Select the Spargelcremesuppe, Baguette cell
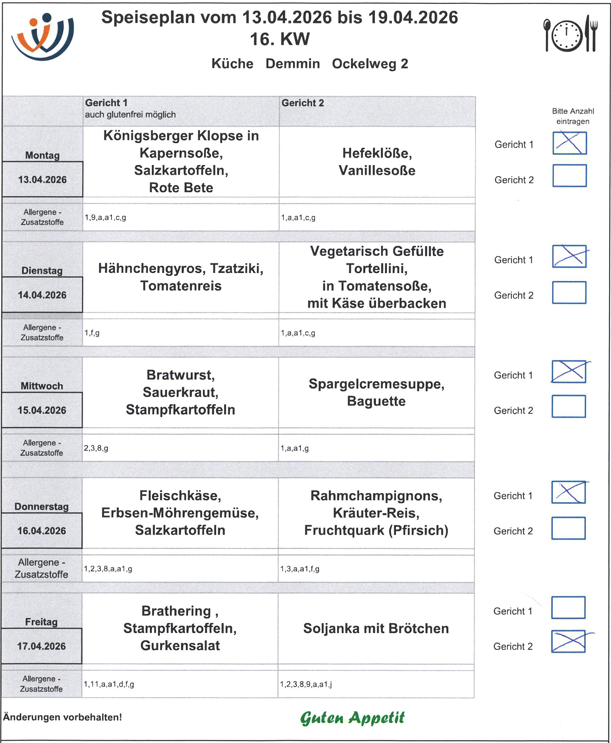The width and height of the screenshot is (611, 743). pos(375,392)
